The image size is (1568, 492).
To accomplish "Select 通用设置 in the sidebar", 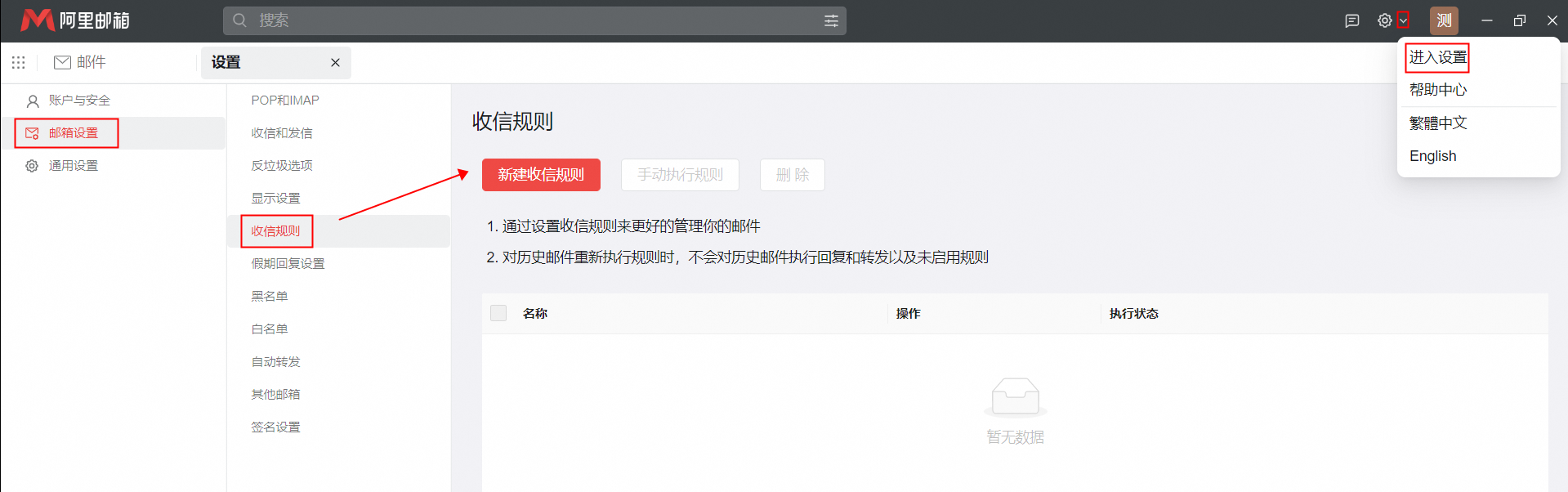I will click(x=73, y=166).
